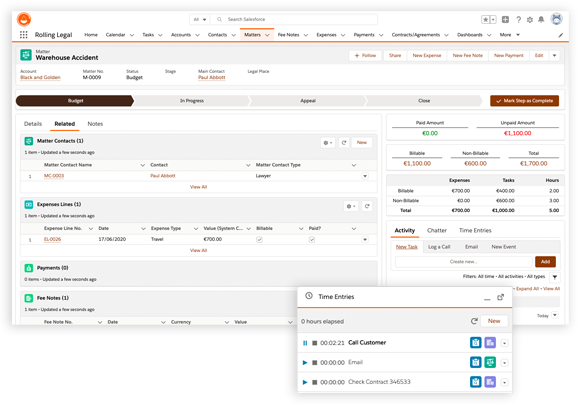This screenshot has height=408, width=581.
Task: Open the global actions plus icon
Action: [505, 20]
